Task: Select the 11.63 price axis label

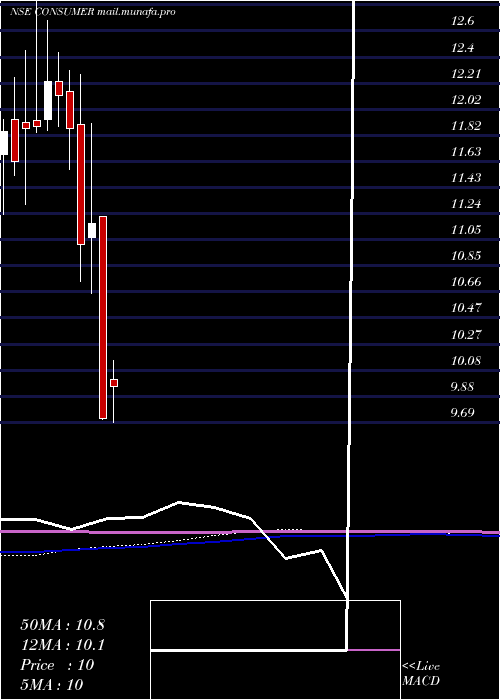Action: tap(466, 151)
